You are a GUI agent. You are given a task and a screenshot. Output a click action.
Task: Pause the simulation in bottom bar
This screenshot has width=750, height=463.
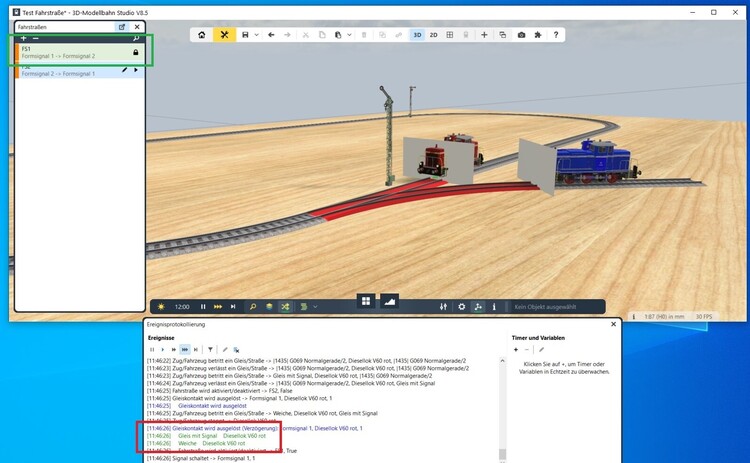203,307
